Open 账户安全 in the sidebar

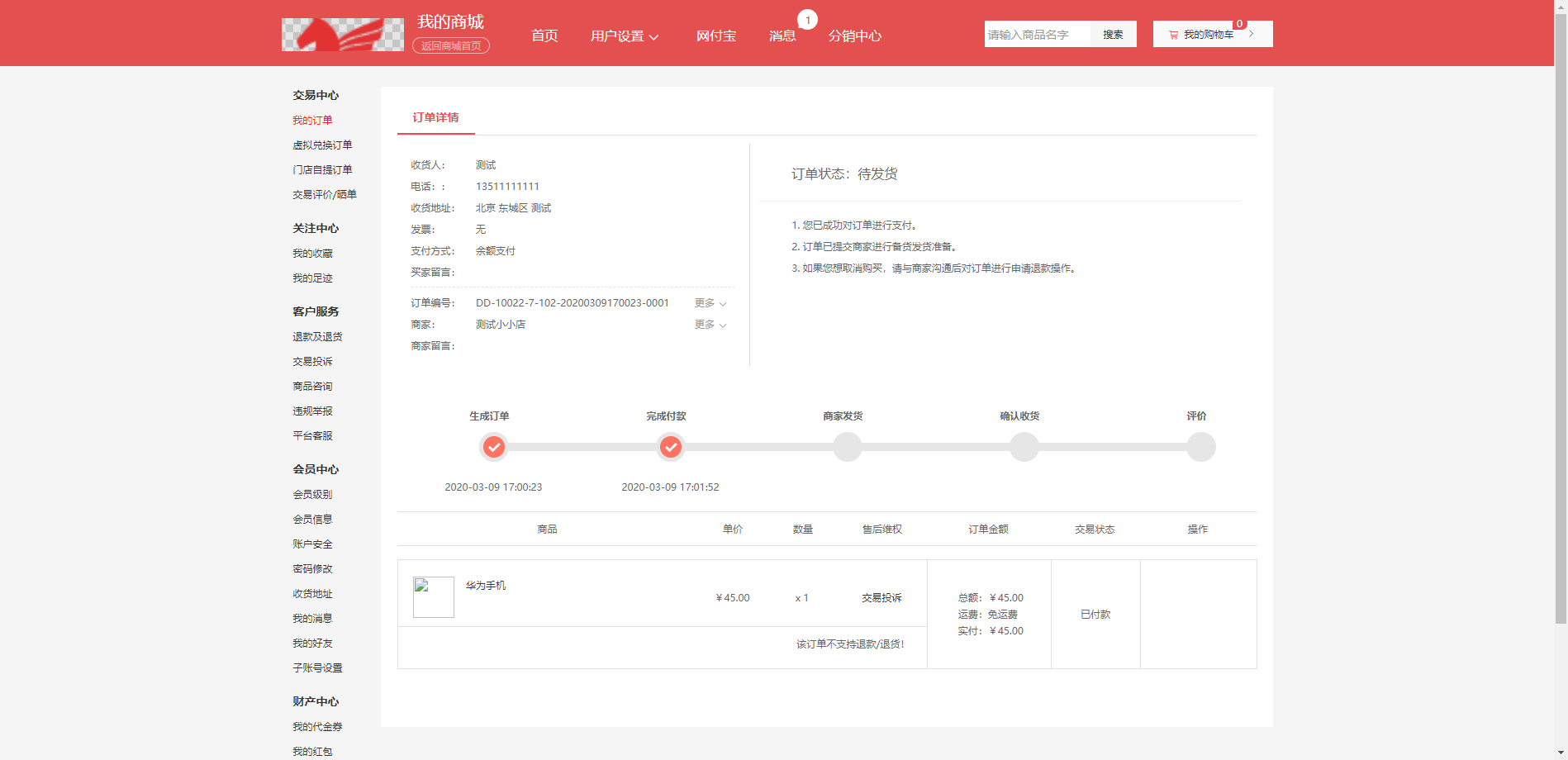(312, 544)
